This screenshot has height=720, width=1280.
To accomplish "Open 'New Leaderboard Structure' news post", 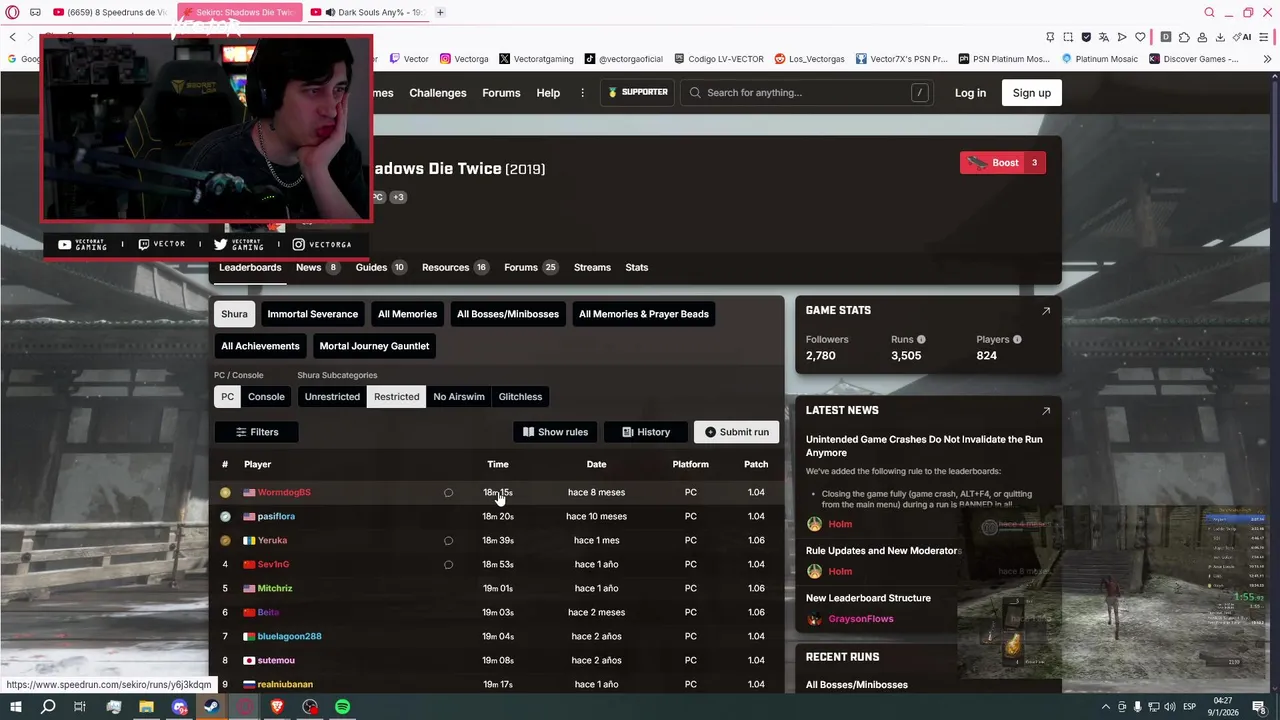I will pos(868,598).
